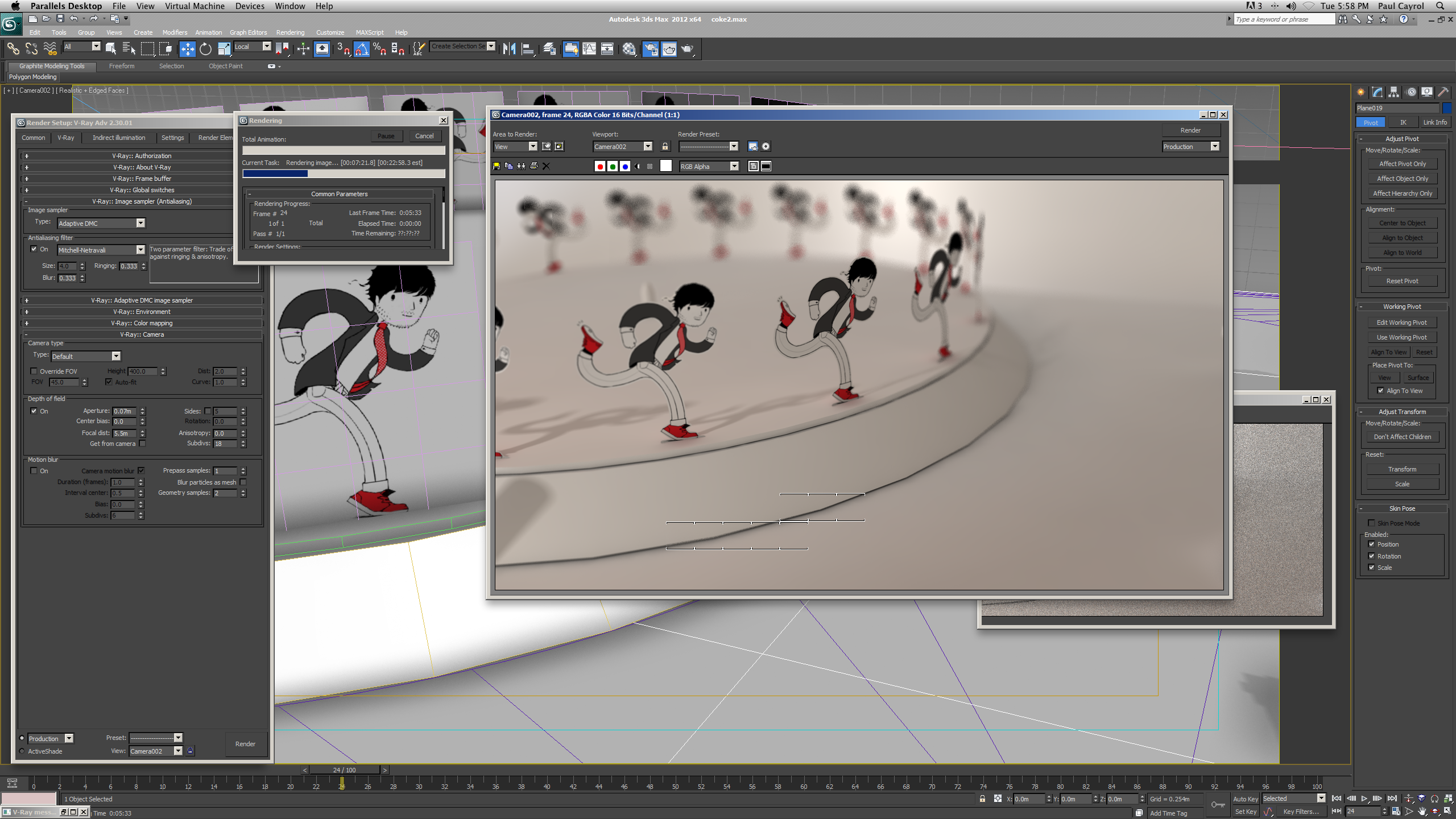This screenshot has height=819, width=1456.
Task: Click the Mirror tool icon
Action: point(509,49)
